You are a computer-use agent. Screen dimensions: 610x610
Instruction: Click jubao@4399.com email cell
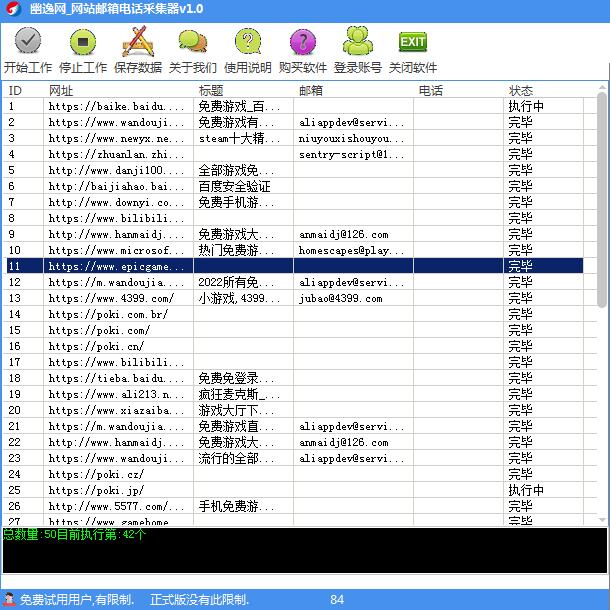pyautogui.click(x=342, y=299)
